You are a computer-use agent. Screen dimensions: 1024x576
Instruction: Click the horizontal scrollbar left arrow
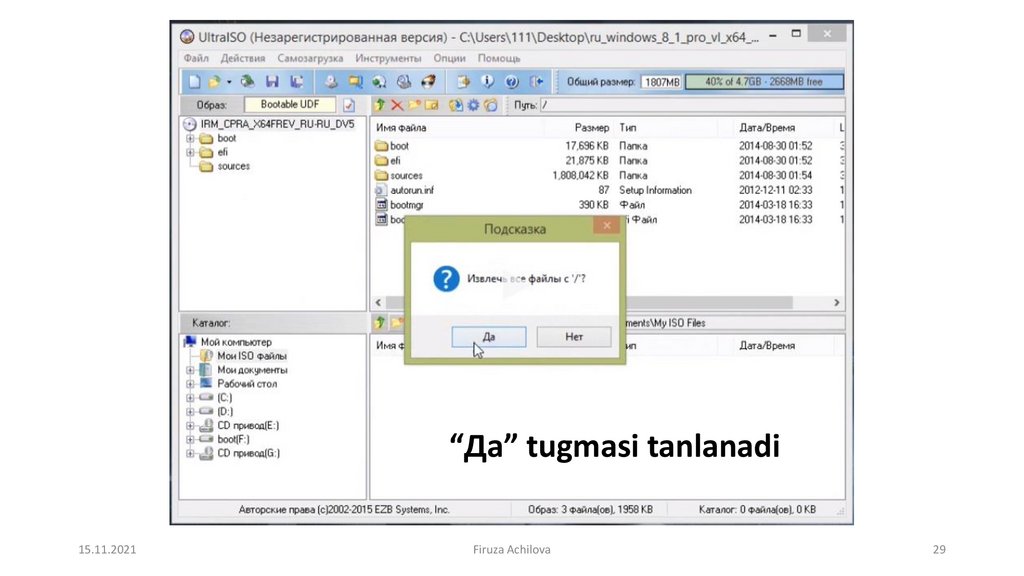(379, 303)
